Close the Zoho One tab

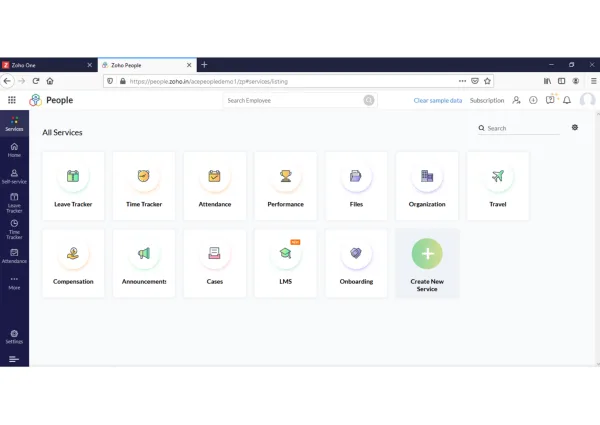click(x=90, y=65)
